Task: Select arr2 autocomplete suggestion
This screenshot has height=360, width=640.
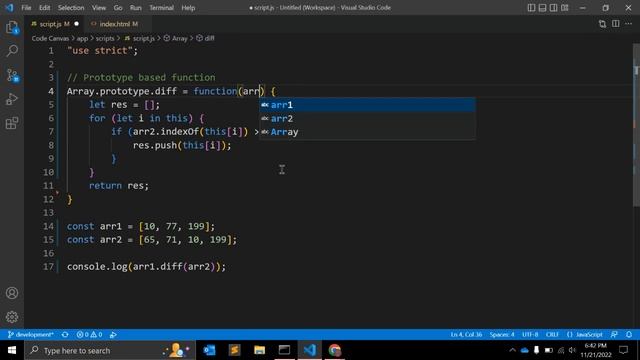Action: (x=367, y=118)
